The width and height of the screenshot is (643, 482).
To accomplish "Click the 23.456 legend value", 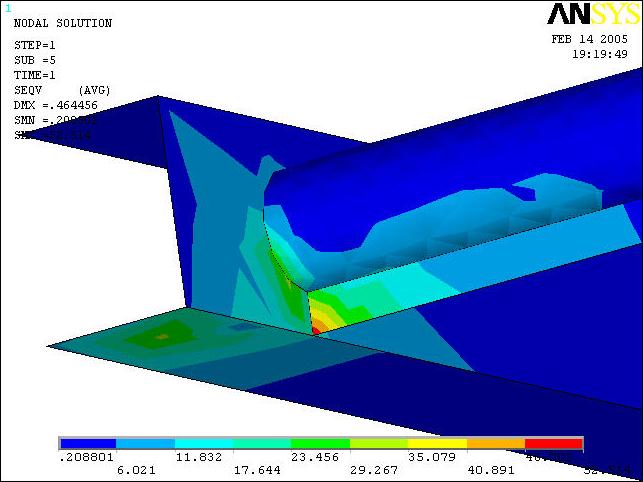I will (320, 457).
